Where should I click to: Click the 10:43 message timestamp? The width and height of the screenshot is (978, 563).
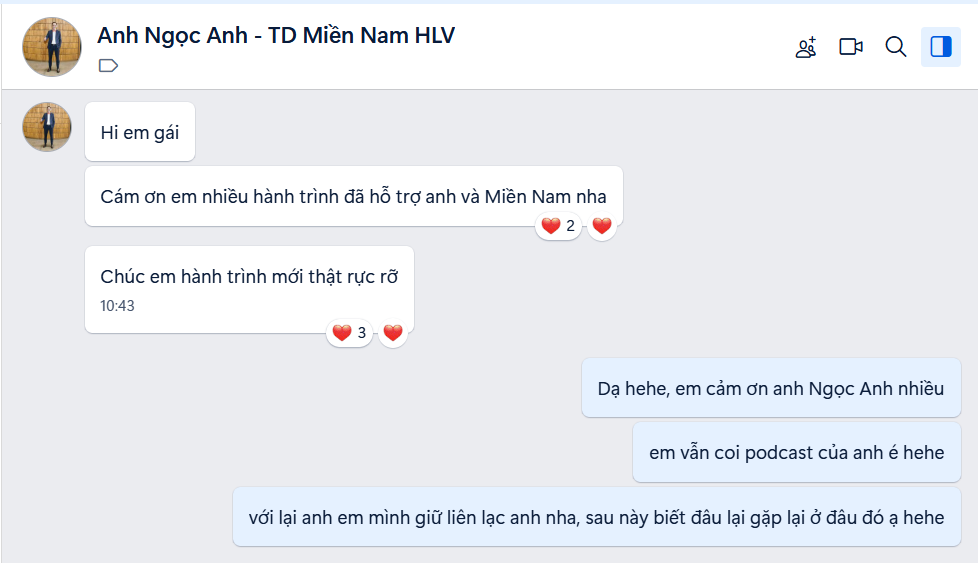pos(117,306)
